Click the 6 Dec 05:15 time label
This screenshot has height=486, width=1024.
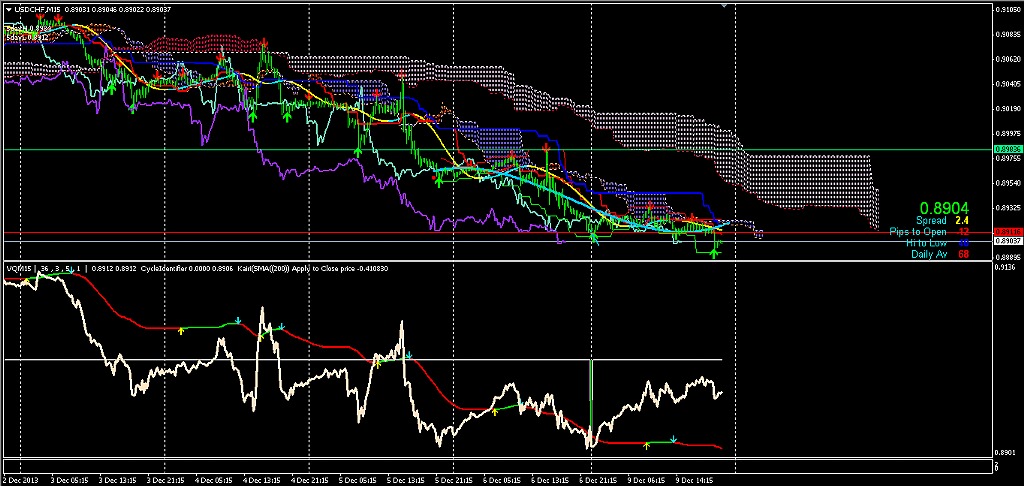pos(502,480)
